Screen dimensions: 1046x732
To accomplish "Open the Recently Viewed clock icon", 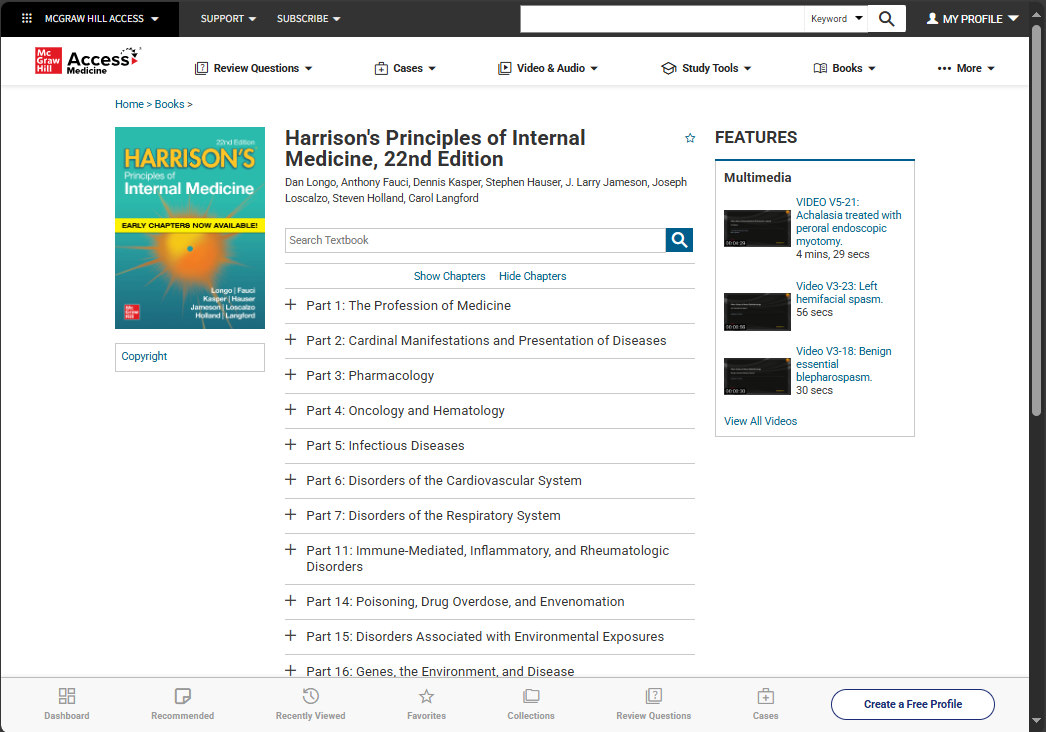I will click(310, 696).
